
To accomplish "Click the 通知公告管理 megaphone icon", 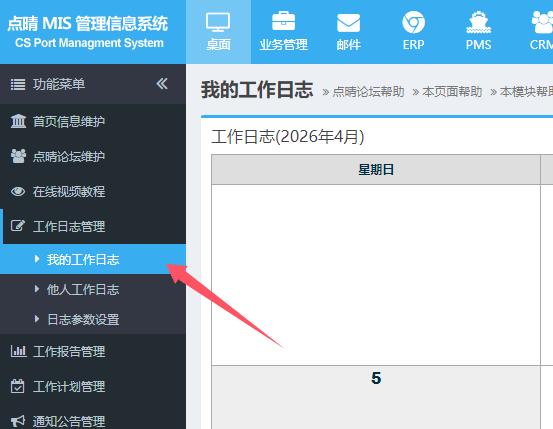I will 18,421.
